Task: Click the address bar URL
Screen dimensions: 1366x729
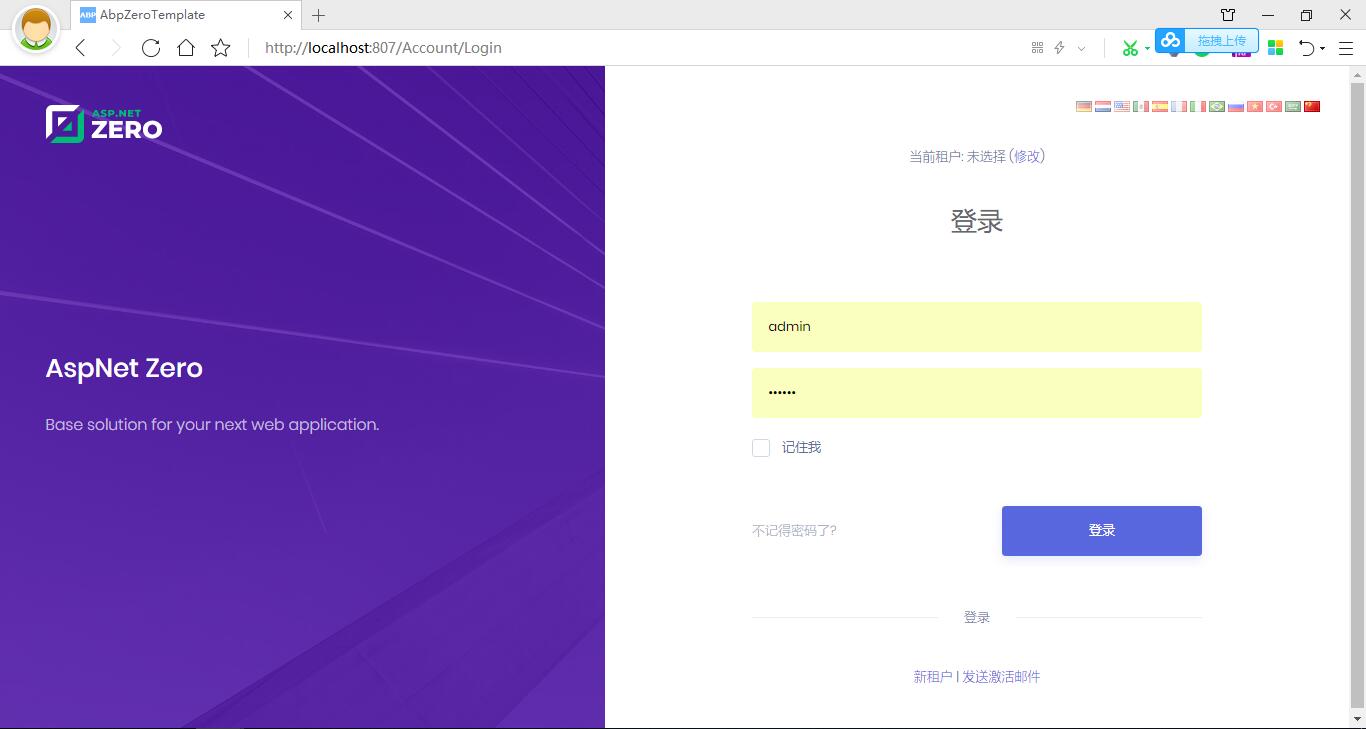Action: (383, 48)
